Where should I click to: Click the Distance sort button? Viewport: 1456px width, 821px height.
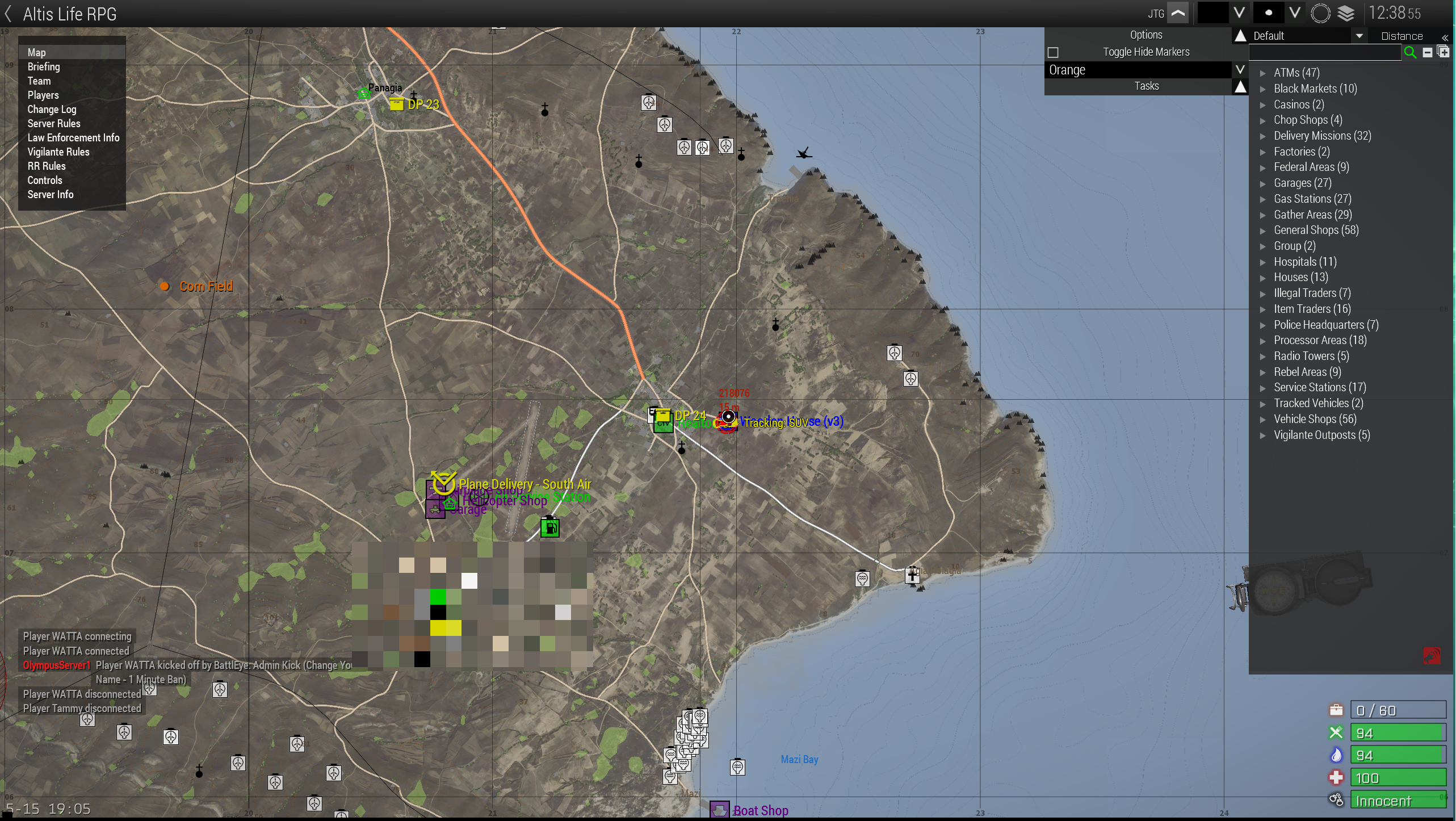(1402, 36)
